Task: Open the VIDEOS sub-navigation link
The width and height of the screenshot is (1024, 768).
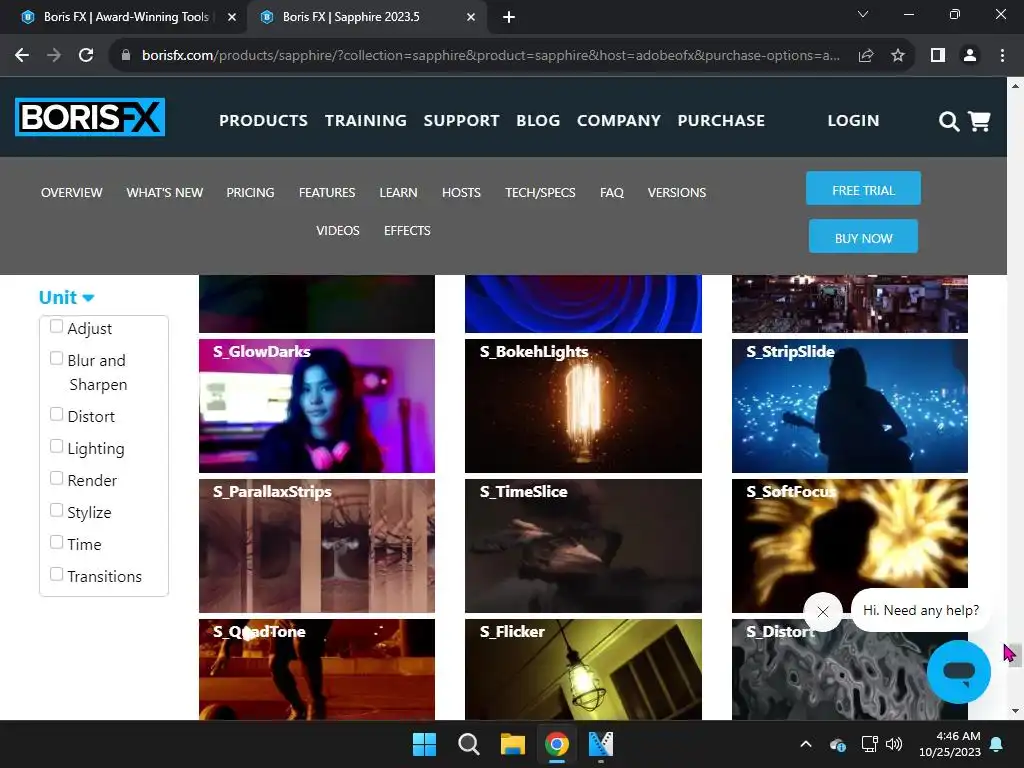Action: pos(338,231)
